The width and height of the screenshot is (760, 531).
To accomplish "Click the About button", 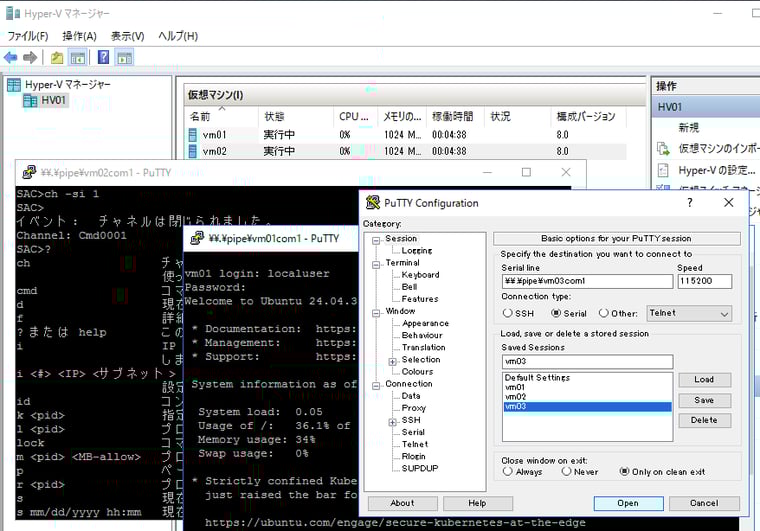I will 402,503.
